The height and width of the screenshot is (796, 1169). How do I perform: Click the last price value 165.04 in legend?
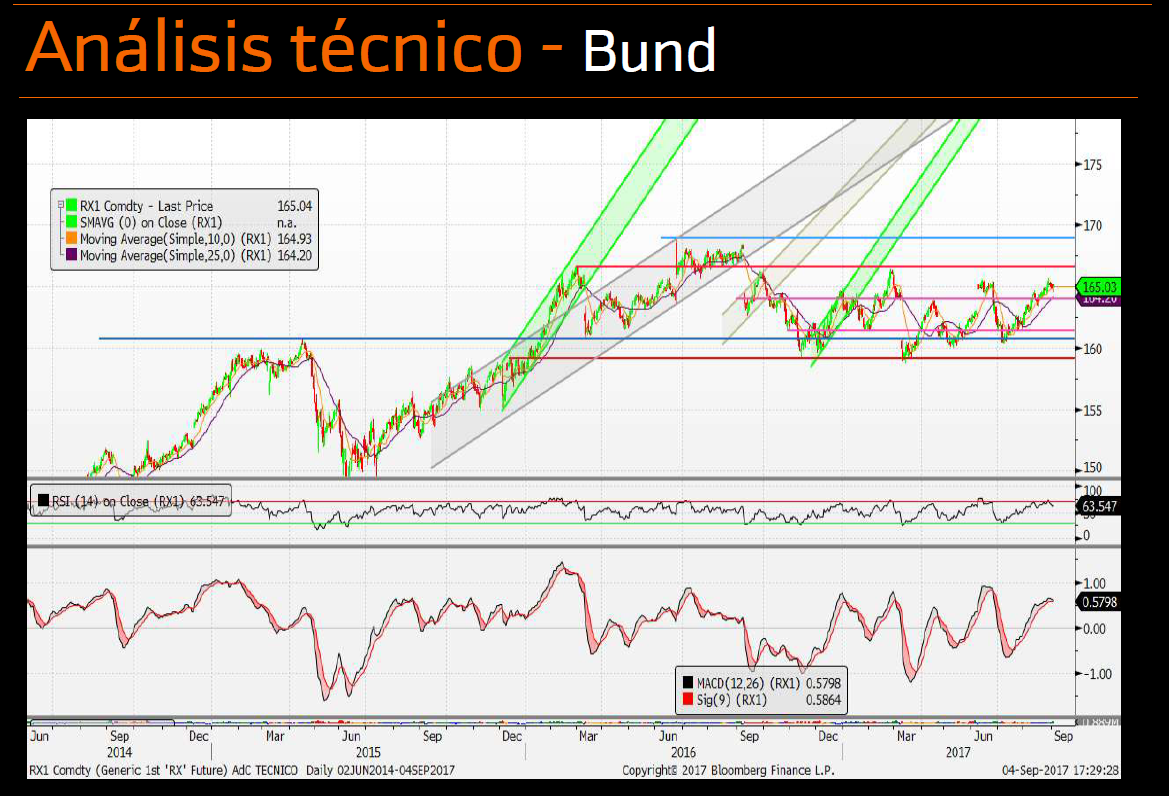point(294,206)
